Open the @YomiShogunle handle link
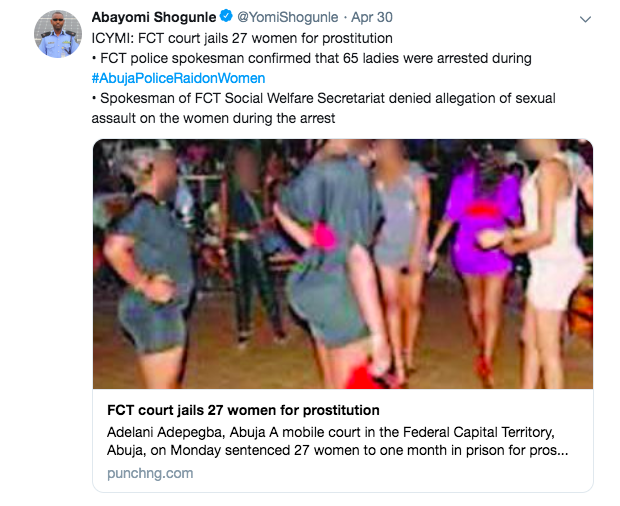The image size is (620, 506). point(287,17)
